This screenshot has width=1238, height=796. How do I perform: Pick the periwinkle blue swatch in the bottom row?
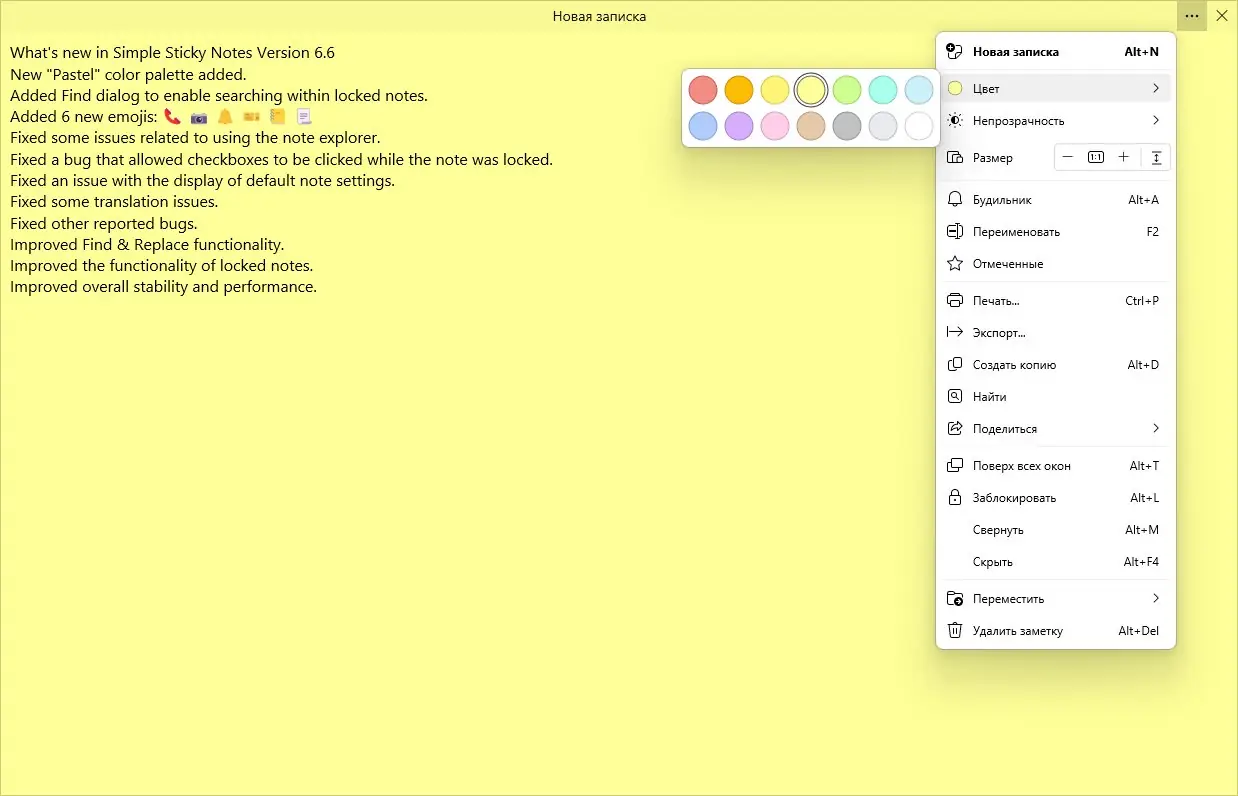click(703, 126)
